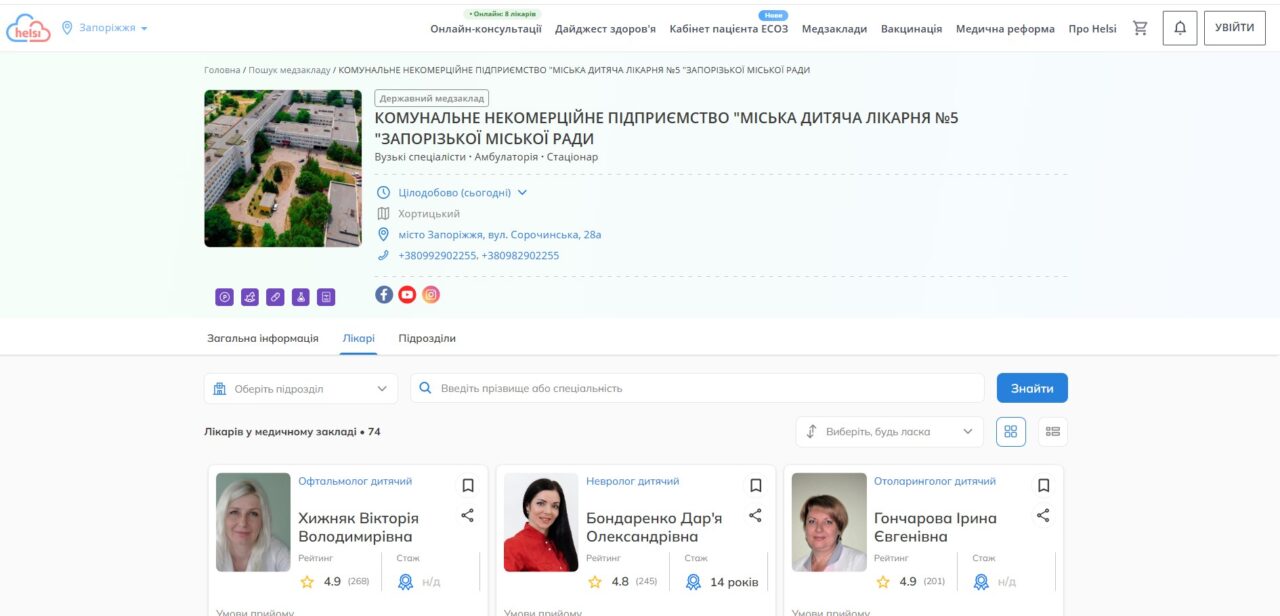Viewport: 1280px width, 616px height.
Task: Go to Медзаклади section
Action: (x=834, y=29)
